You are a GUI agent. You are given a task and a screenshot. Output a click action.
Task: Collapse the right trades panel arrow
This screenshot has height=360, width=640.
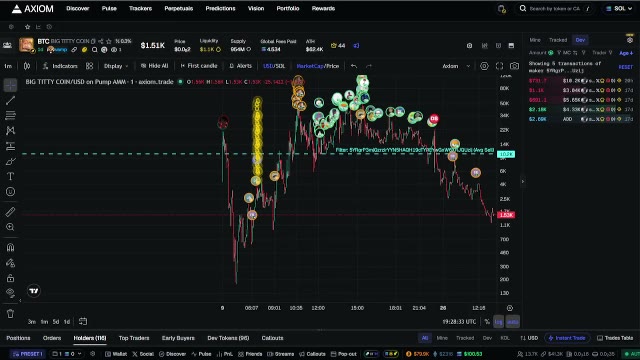(x=523, y=181)
